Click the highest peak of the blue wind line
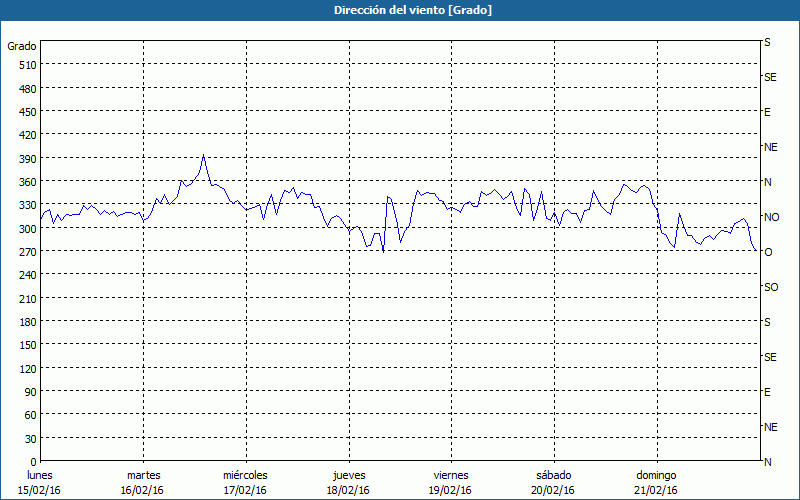 pos(203,155)
